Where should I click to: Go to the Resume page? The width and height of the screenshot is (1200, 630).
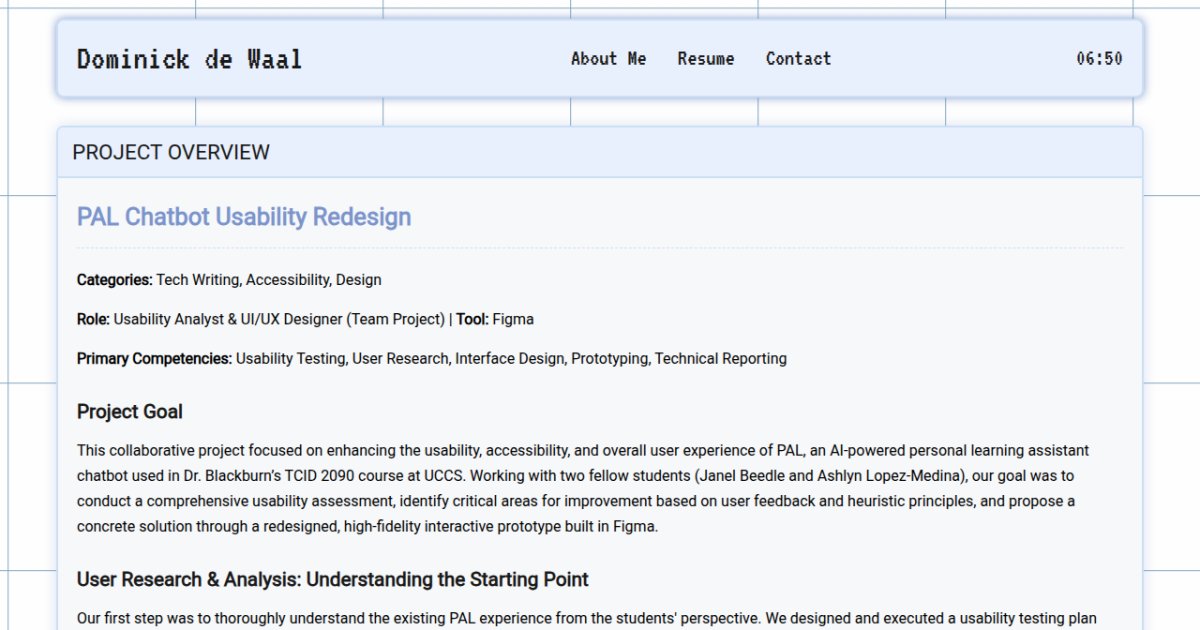pos(705,59)
